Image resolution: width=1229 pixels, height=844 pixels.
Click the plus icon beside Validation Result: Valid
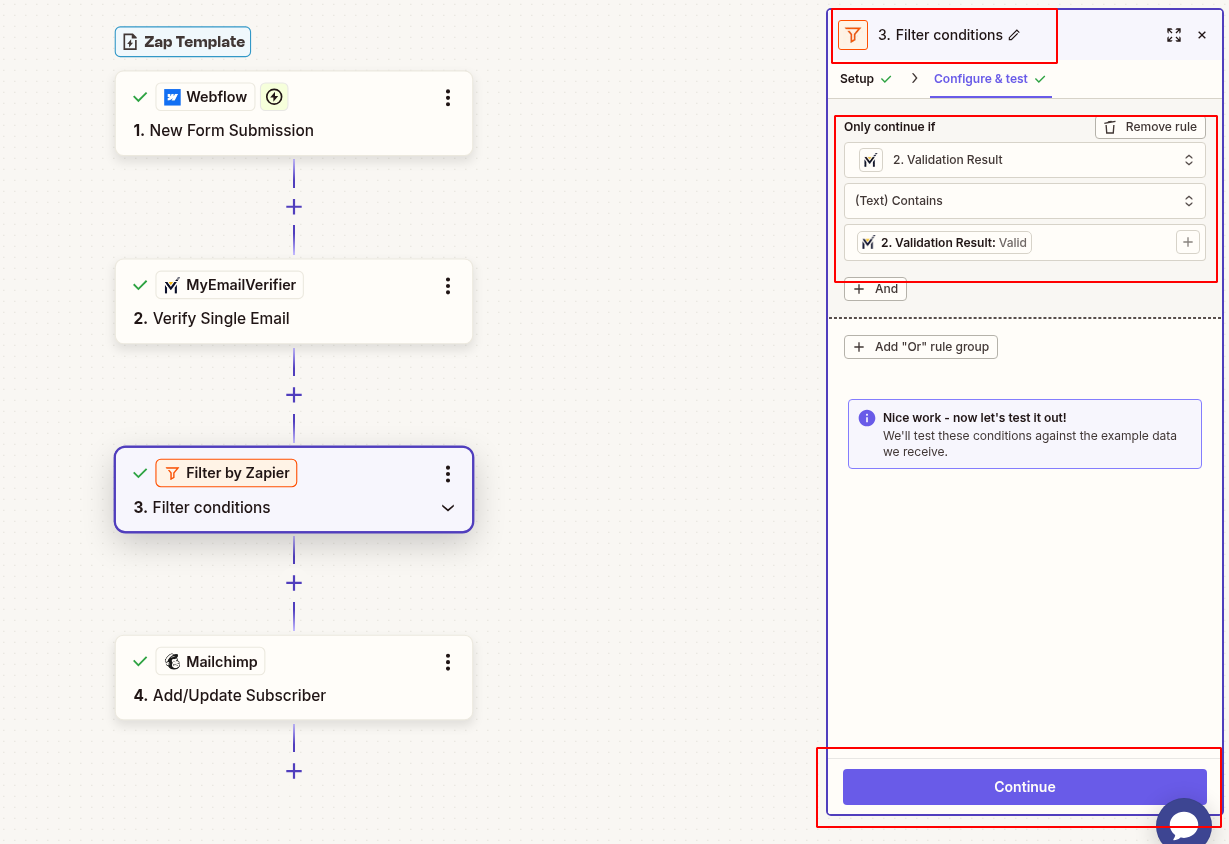point(1188,242)
